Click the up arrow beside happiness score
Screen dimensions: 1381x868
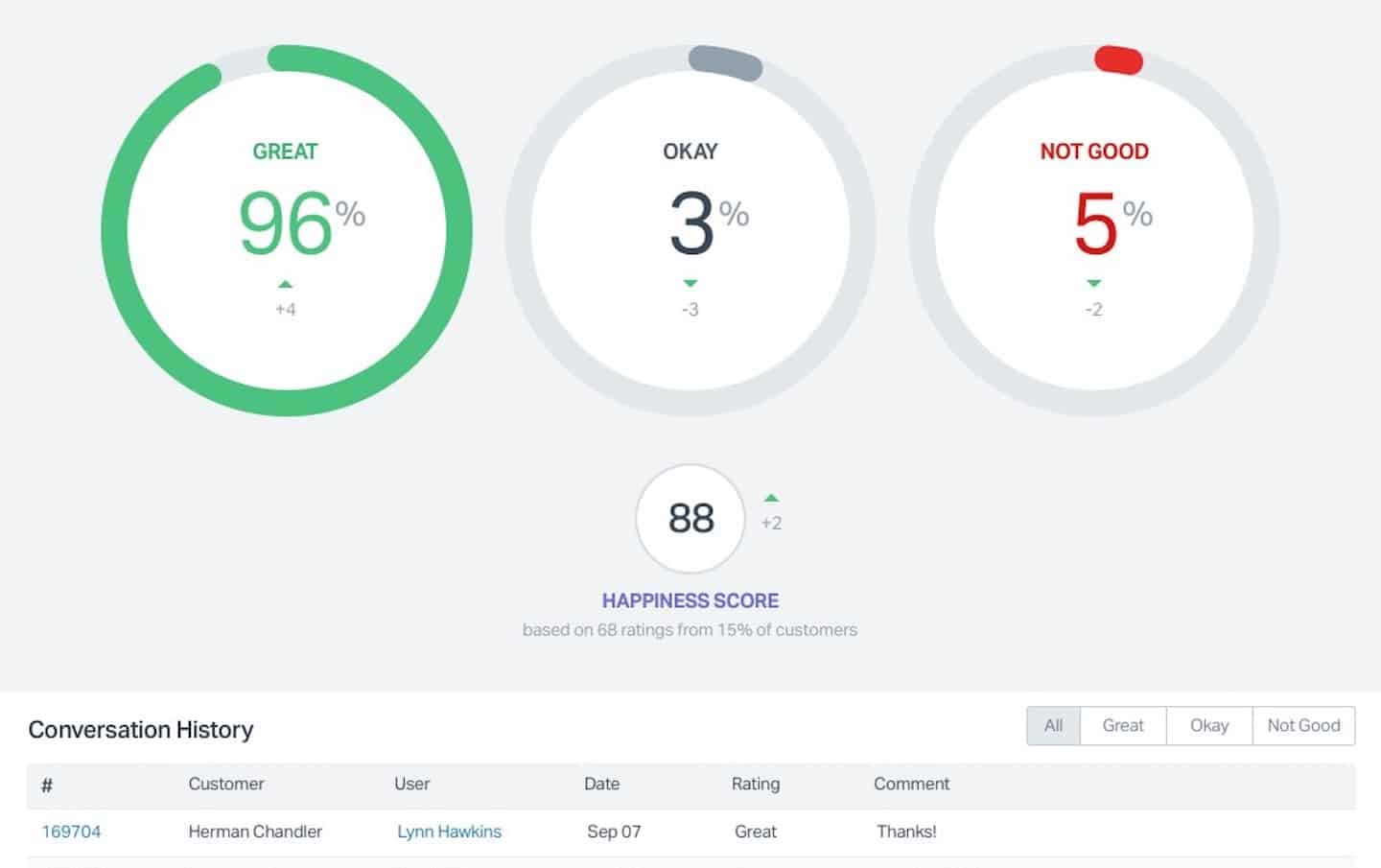(771, 498)
